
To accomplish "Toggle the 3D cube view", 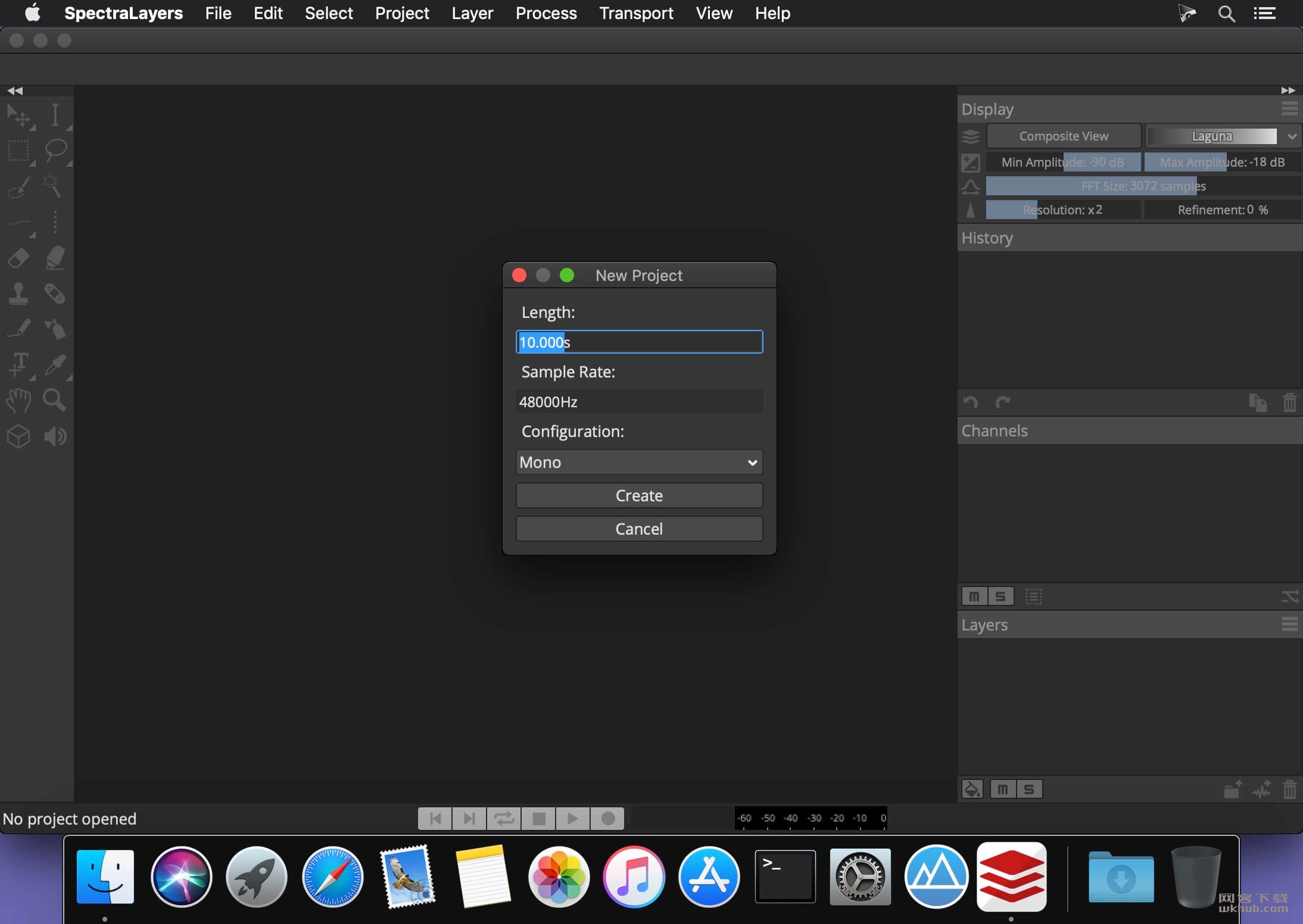I will coord(18,436).
